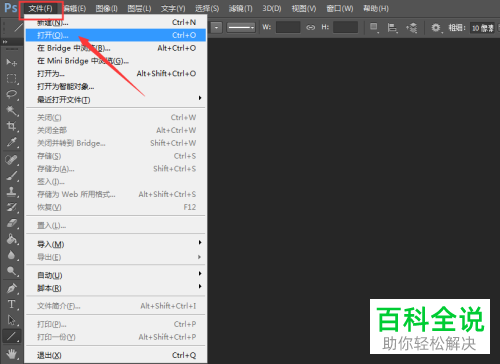The width and height of the screenshot is (500, 364).
Task: Select the Line tool in the toolbox
Action: [x=12, y=336]
